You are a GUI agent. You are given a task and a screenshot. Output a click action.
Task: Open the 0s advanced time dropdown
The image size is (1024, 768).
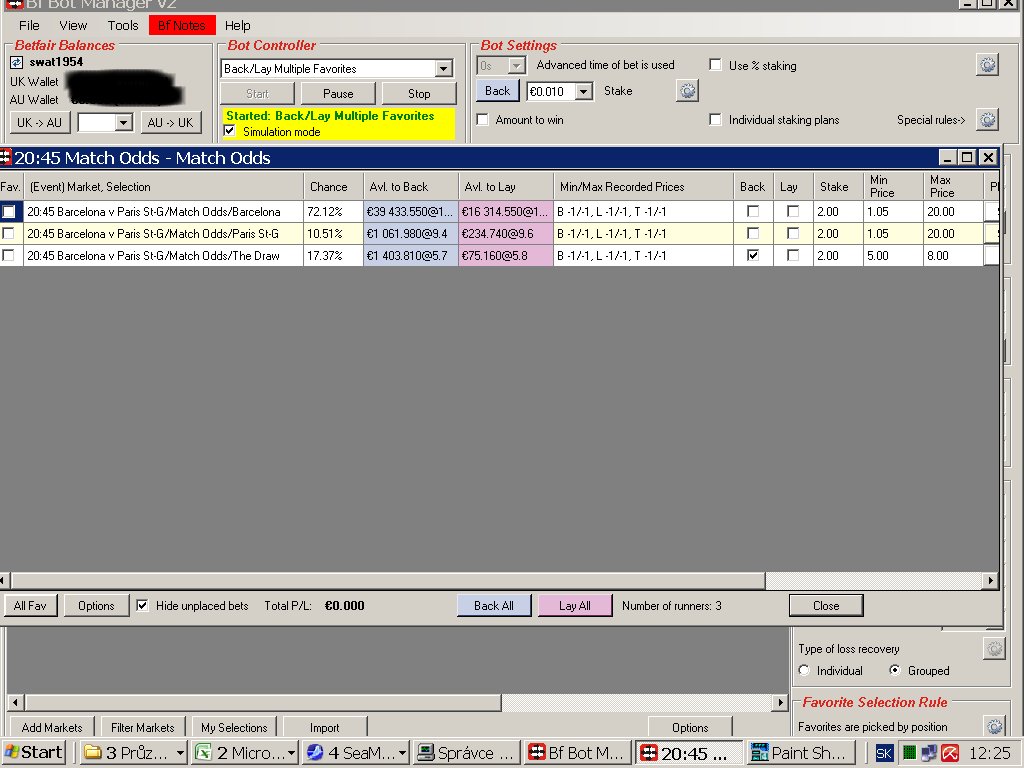tap(517, 65)
